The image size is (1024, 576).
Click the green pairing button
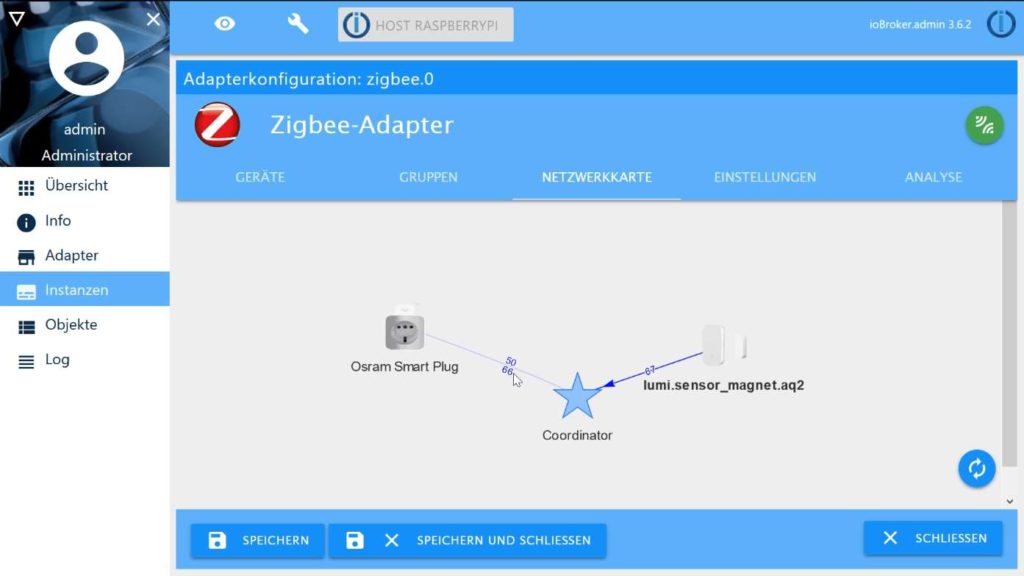click(x=984, y=125)
